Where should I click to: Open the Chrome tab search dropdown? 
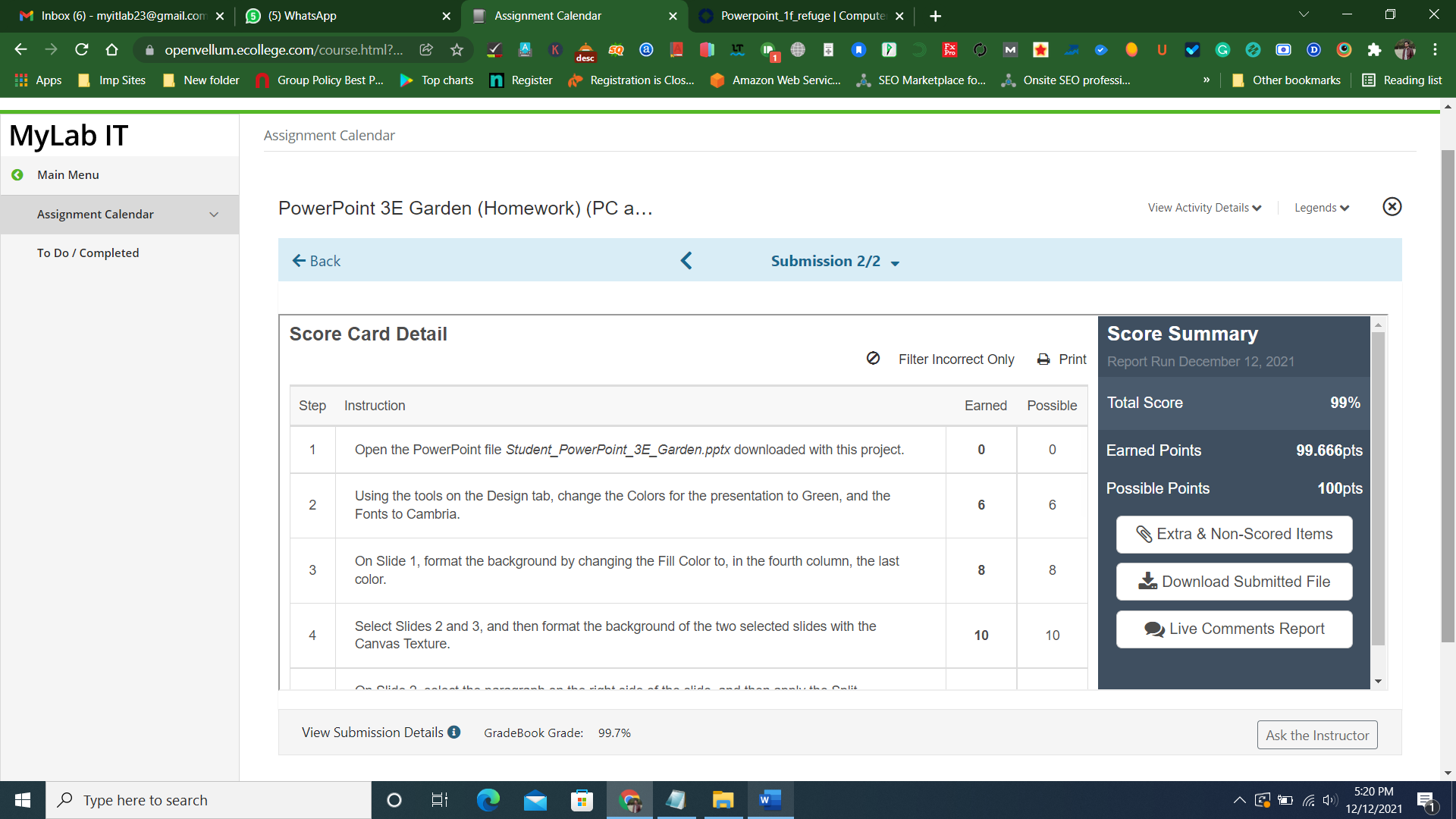click(1304, 15)
